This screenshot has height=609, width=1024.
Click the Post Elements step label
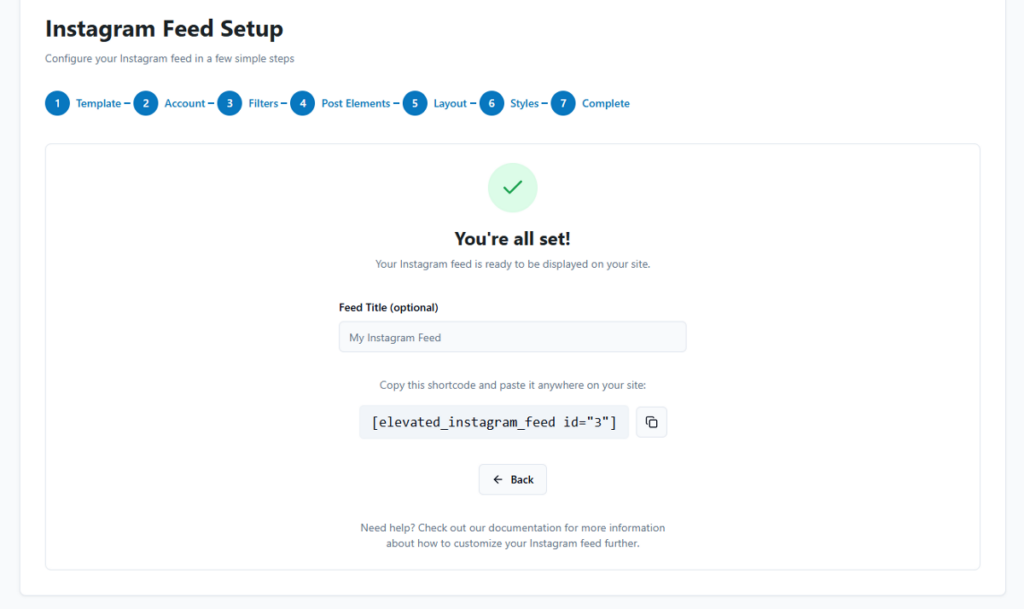coord(355,103)
